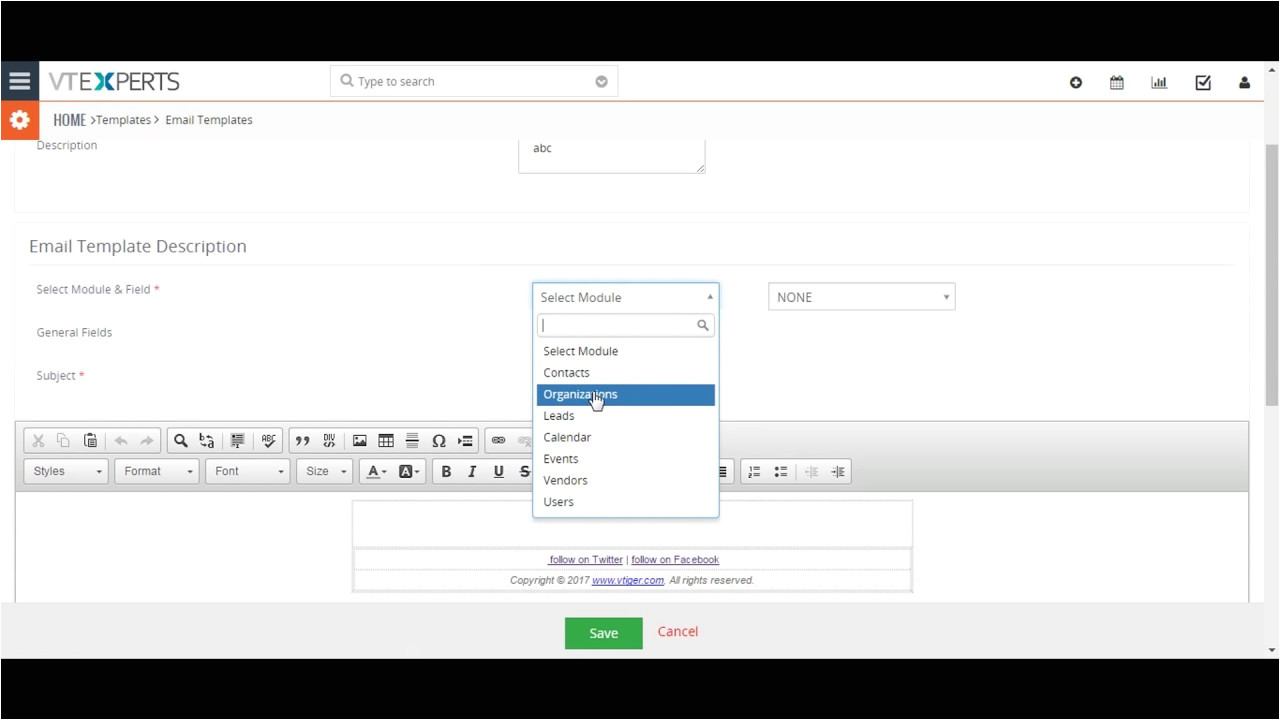Screen dimensions: 1280x720
Task: Increase the indent
Action: [x=838, y=472]
